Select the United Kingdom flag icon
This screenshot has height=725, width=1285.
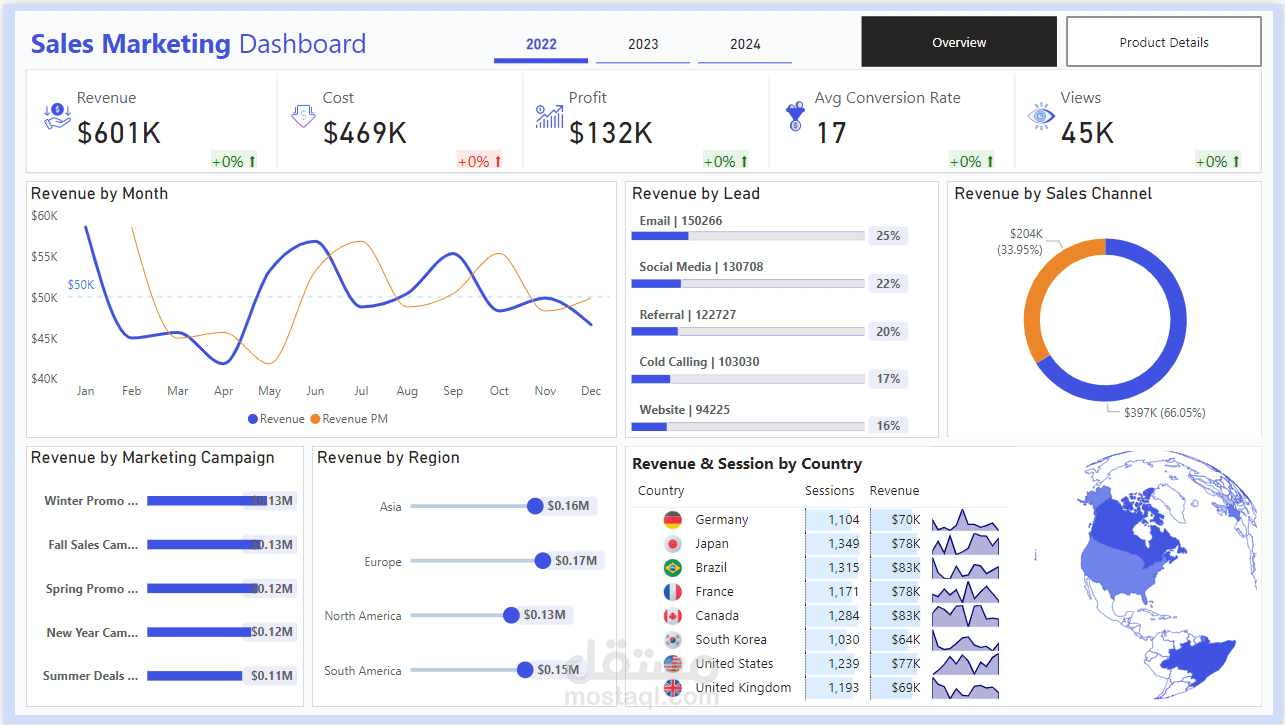click(x=673, y=687)
